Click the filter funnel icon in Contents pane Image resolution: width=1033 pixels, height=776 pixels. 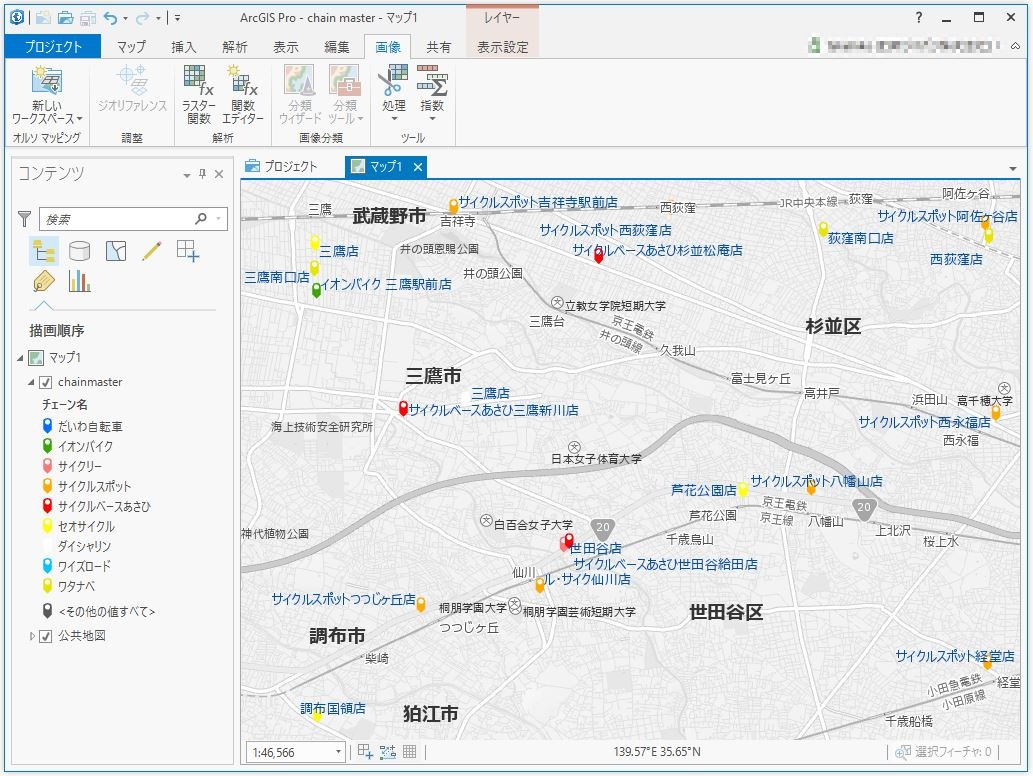coord(24,219)
